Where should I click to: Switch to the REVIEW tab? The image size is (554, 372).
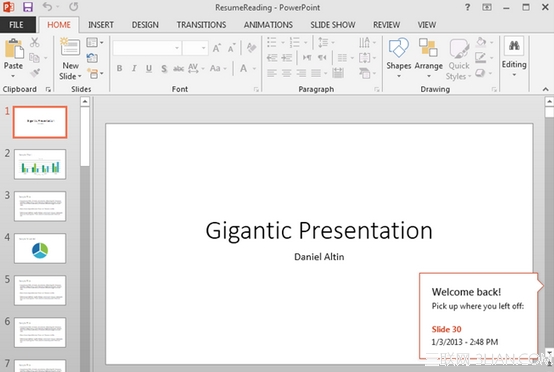tap(387, 25)
